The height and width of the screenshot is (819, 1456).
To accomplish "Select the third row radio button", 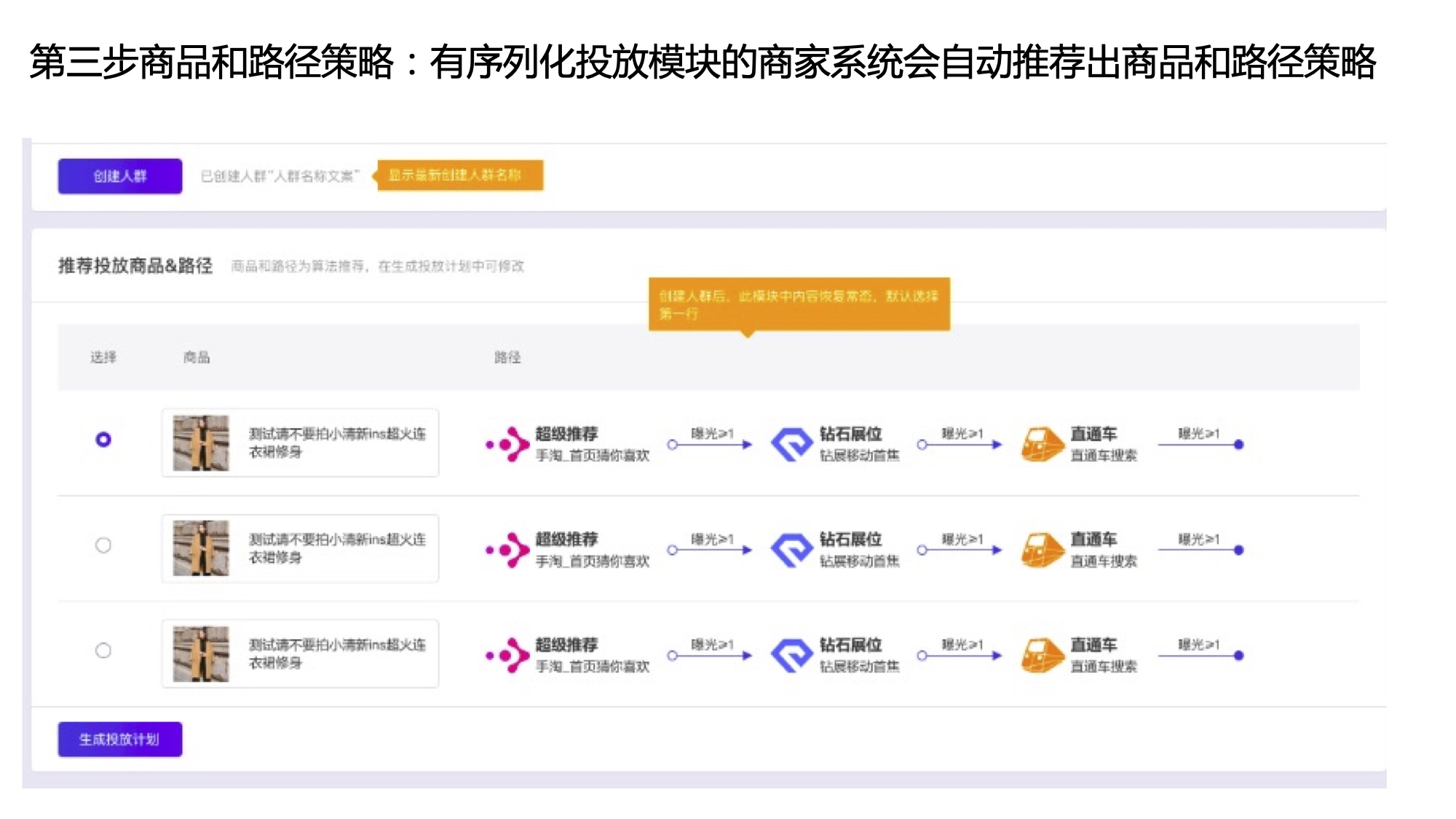I will click(103, 650).
